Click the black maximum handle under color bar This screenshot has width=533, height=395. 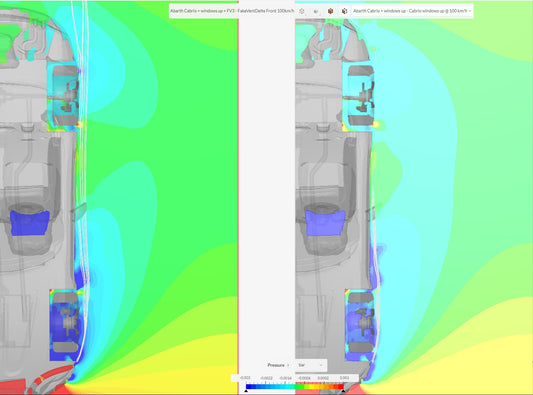coord(343,391)
